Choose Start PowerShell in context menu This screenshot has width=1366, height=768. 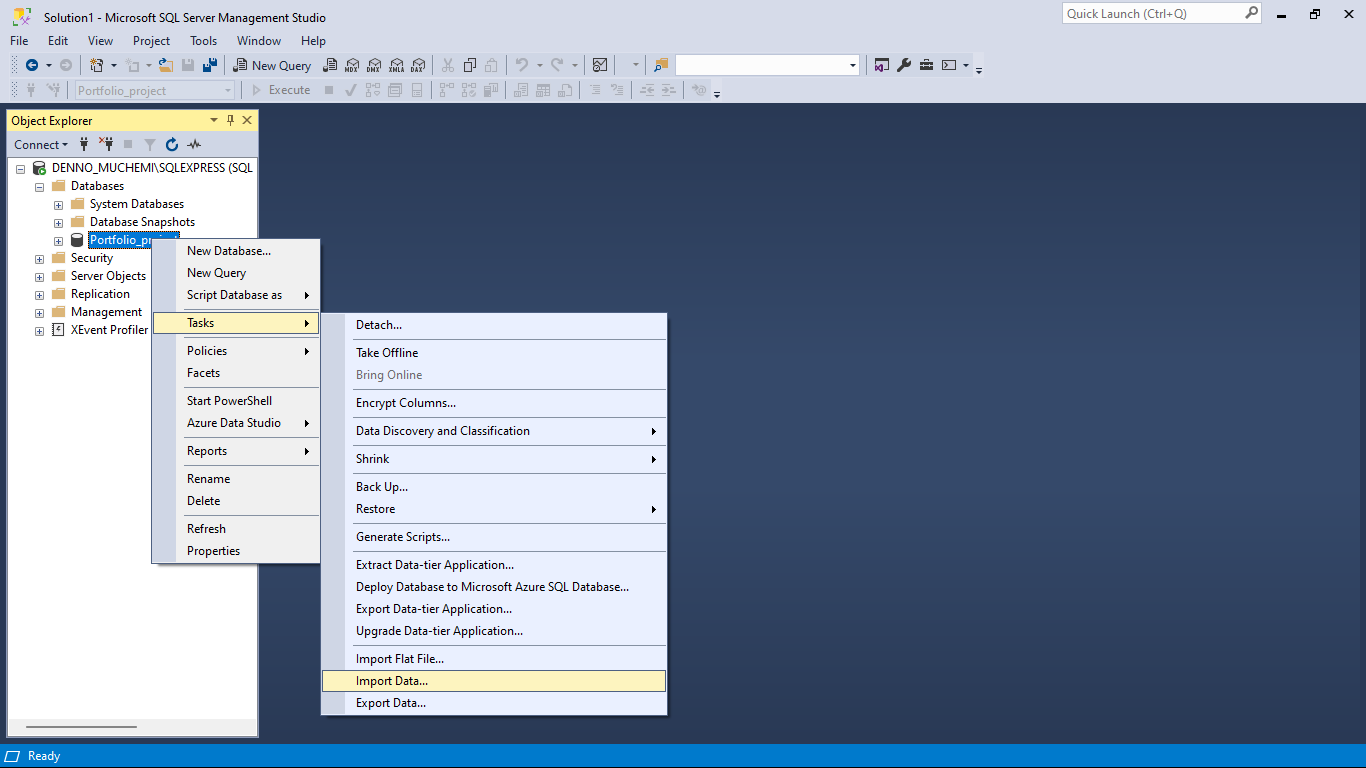[236, 401]
